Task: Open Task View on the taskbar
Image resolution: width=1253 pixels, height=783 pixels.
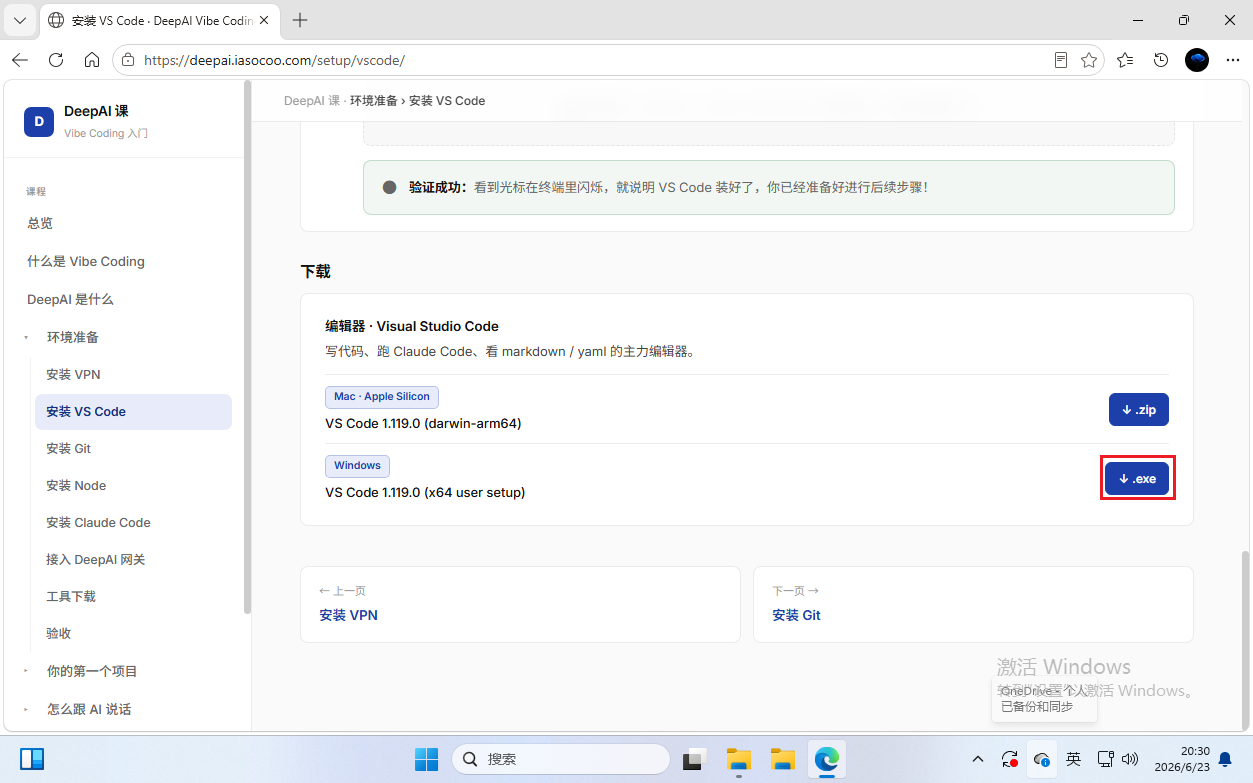Action: coord(695,760)
